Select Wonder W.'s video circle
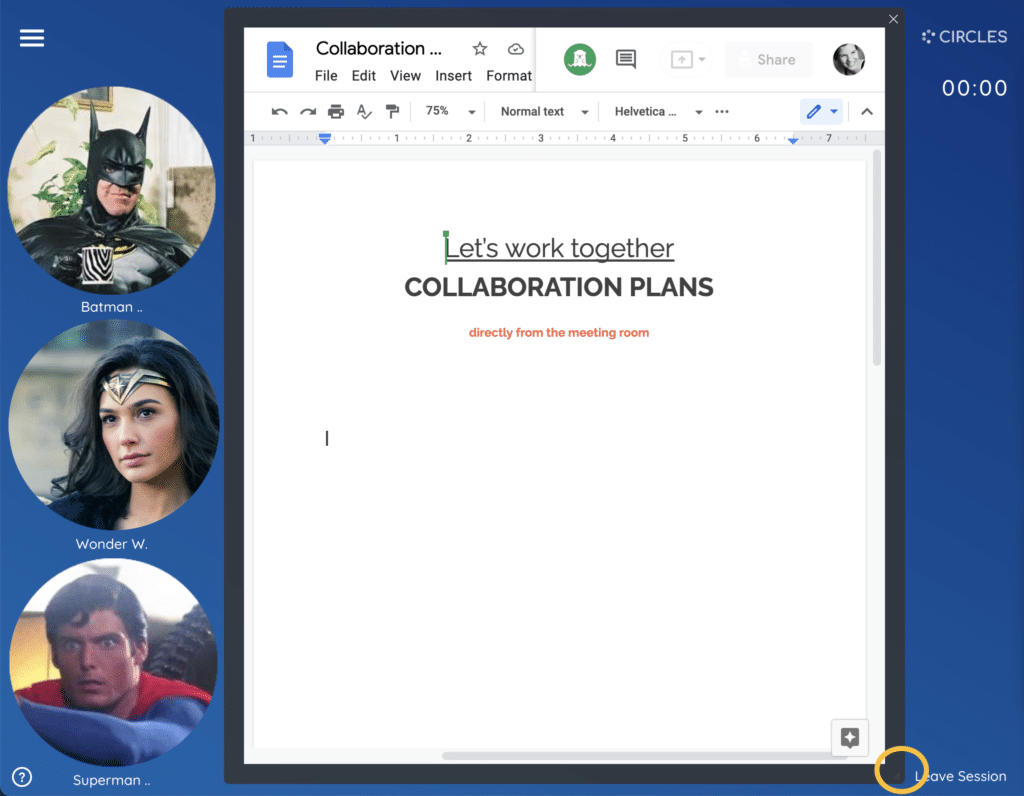The image size is (1024, 796). coord(114,425)
